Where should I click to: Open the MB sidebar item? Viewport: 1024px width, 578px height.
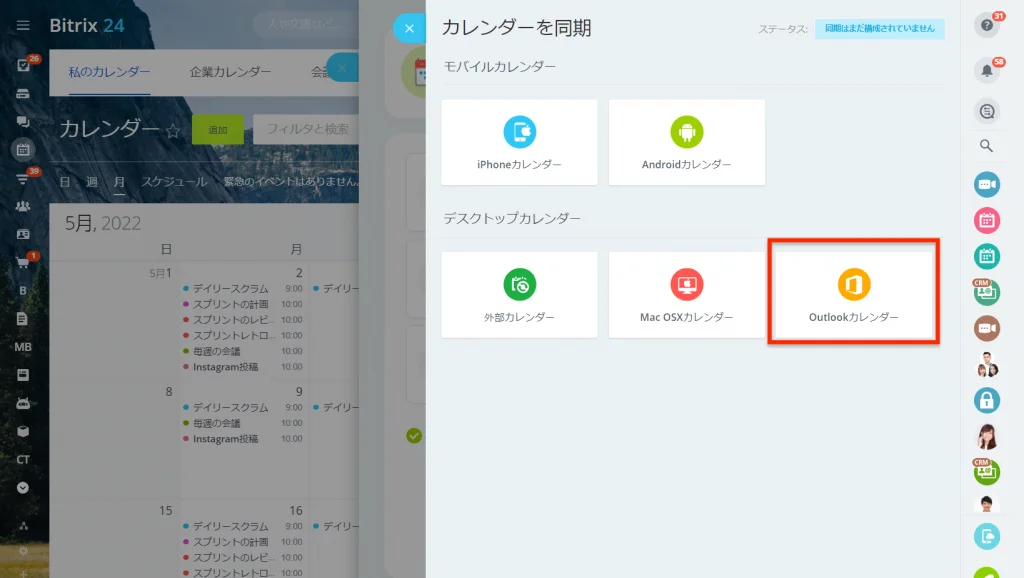[x=23, y=347]
